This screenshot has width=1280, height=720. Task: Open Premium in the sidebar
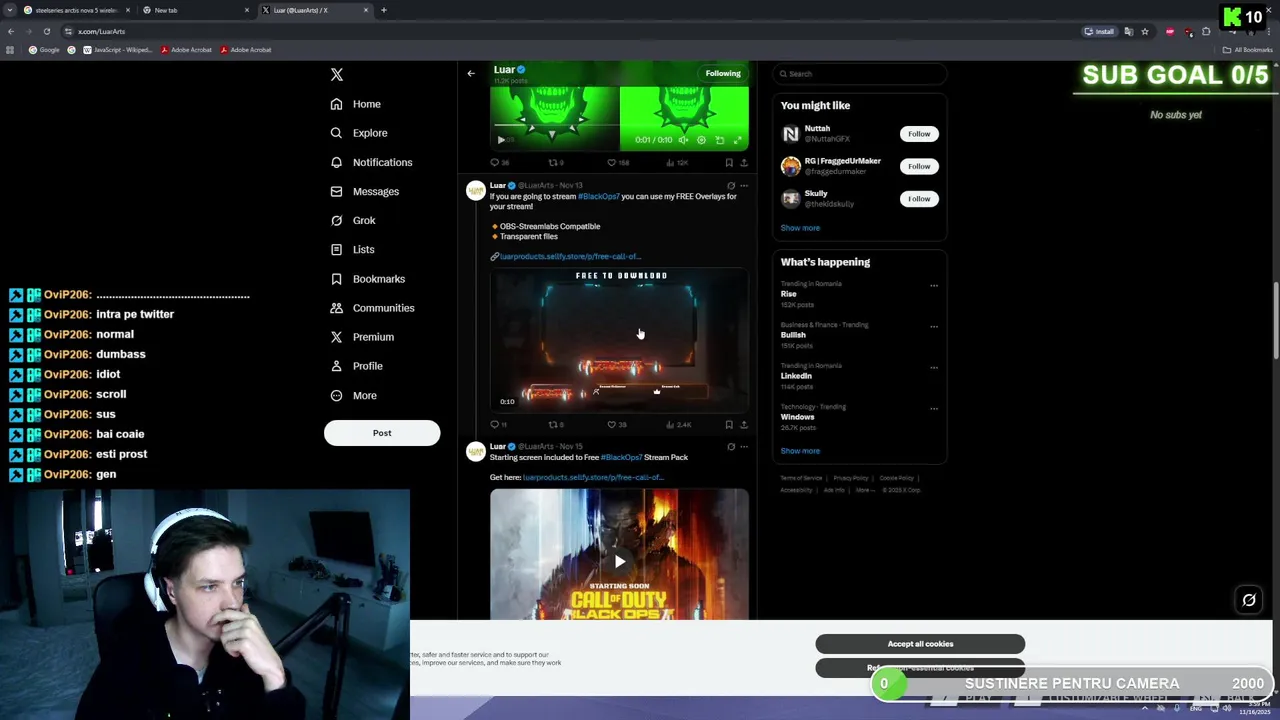362,337
